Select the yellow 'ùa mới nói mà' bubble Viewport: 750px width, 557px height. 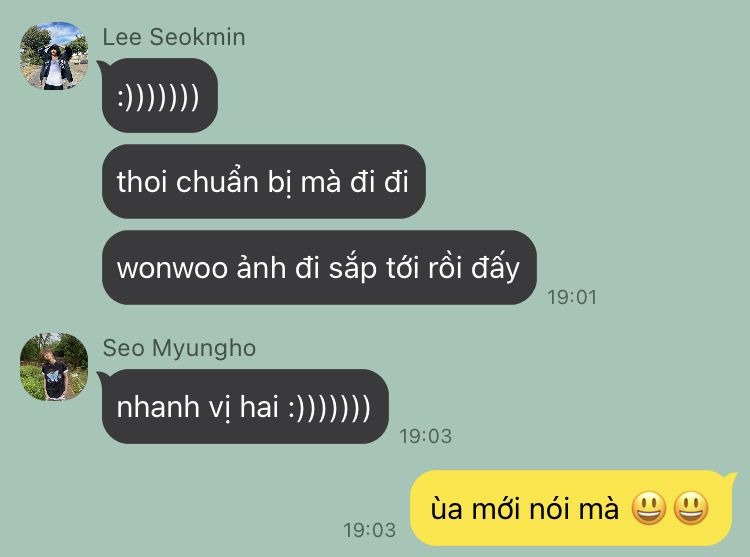coord(571,508)
